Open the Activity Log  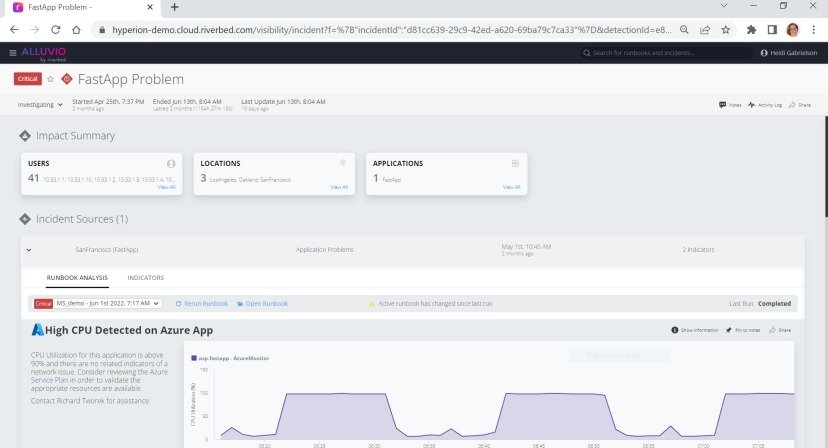click(x=765, y=104)
